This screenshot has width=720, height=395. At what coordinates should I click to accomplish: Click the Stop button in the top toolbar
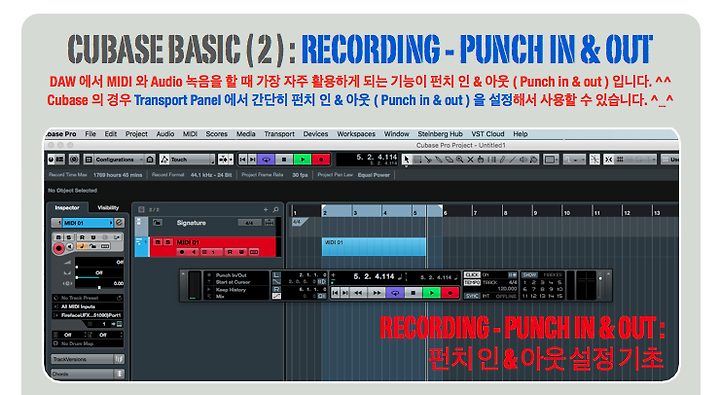[x=284, y=159]
